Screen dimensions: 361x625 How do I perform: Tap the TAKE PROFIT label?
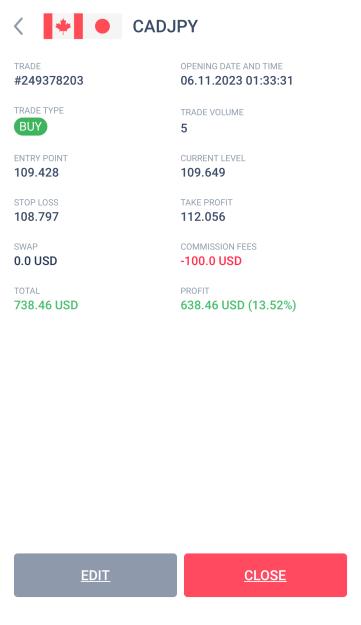point(206,202)
